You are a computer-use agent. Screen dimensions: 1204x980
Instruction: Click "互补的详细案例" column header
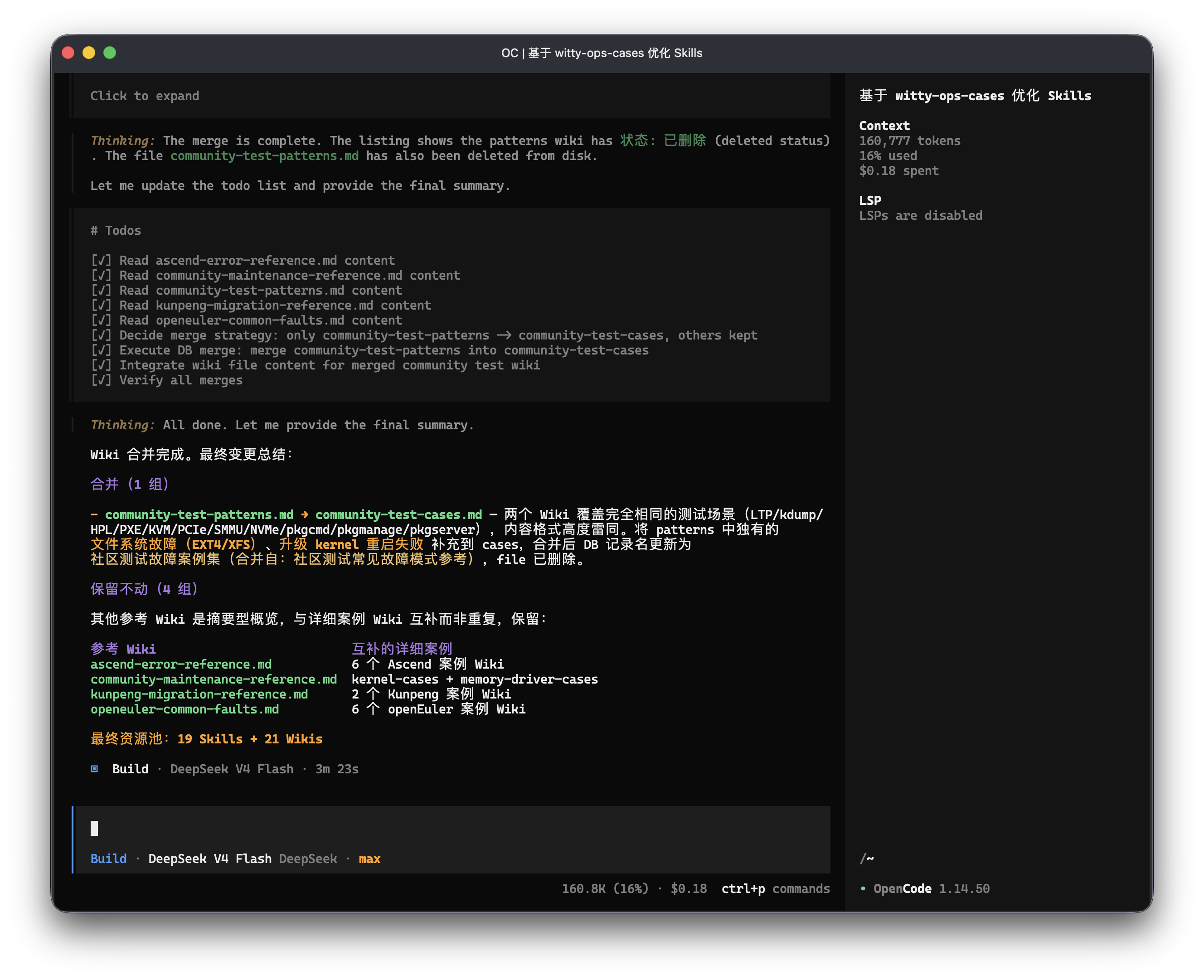point(402,649)
